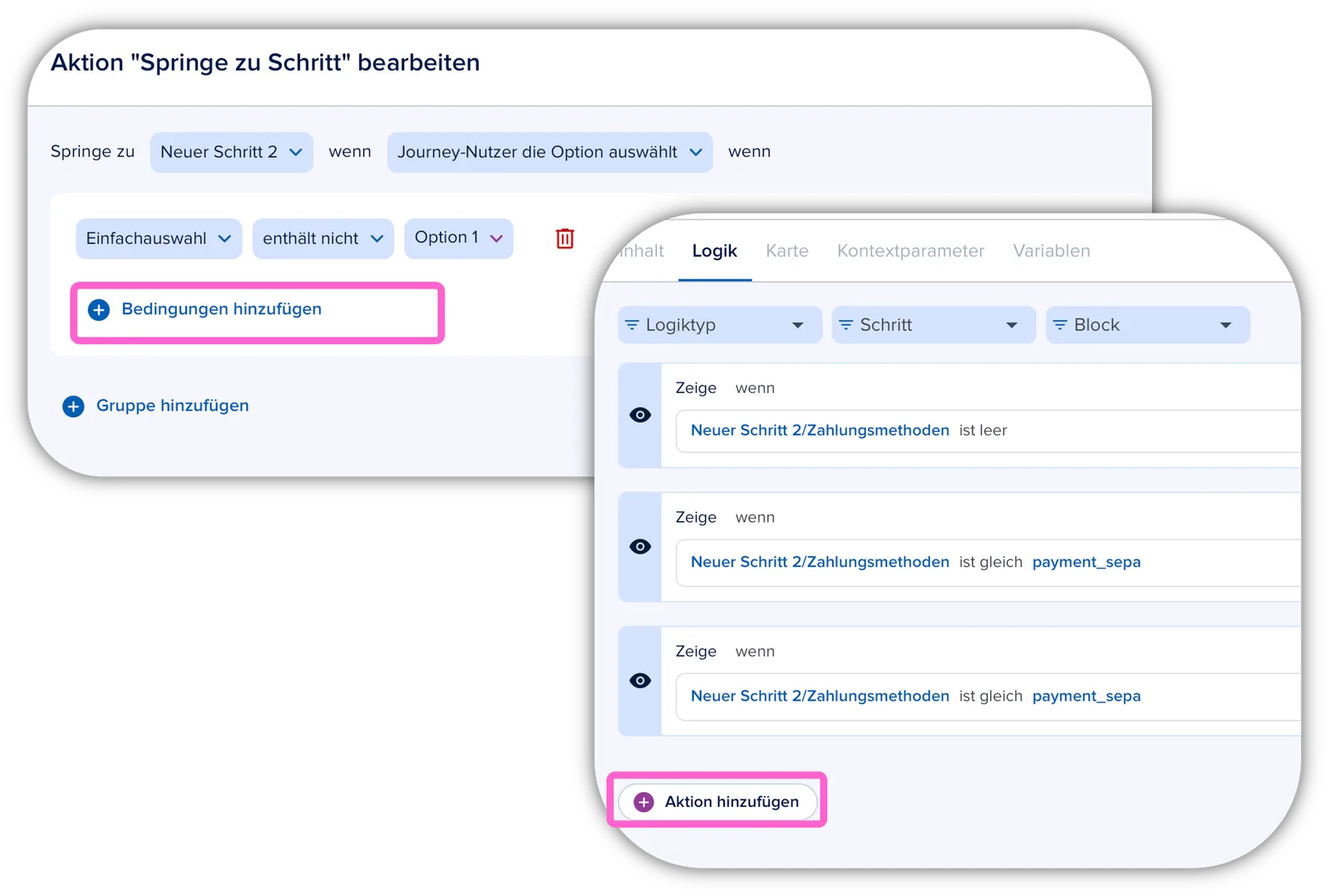Delete the condition with the red trash icon
Screen dimensions: 1330x896
[x=564, y=239]
